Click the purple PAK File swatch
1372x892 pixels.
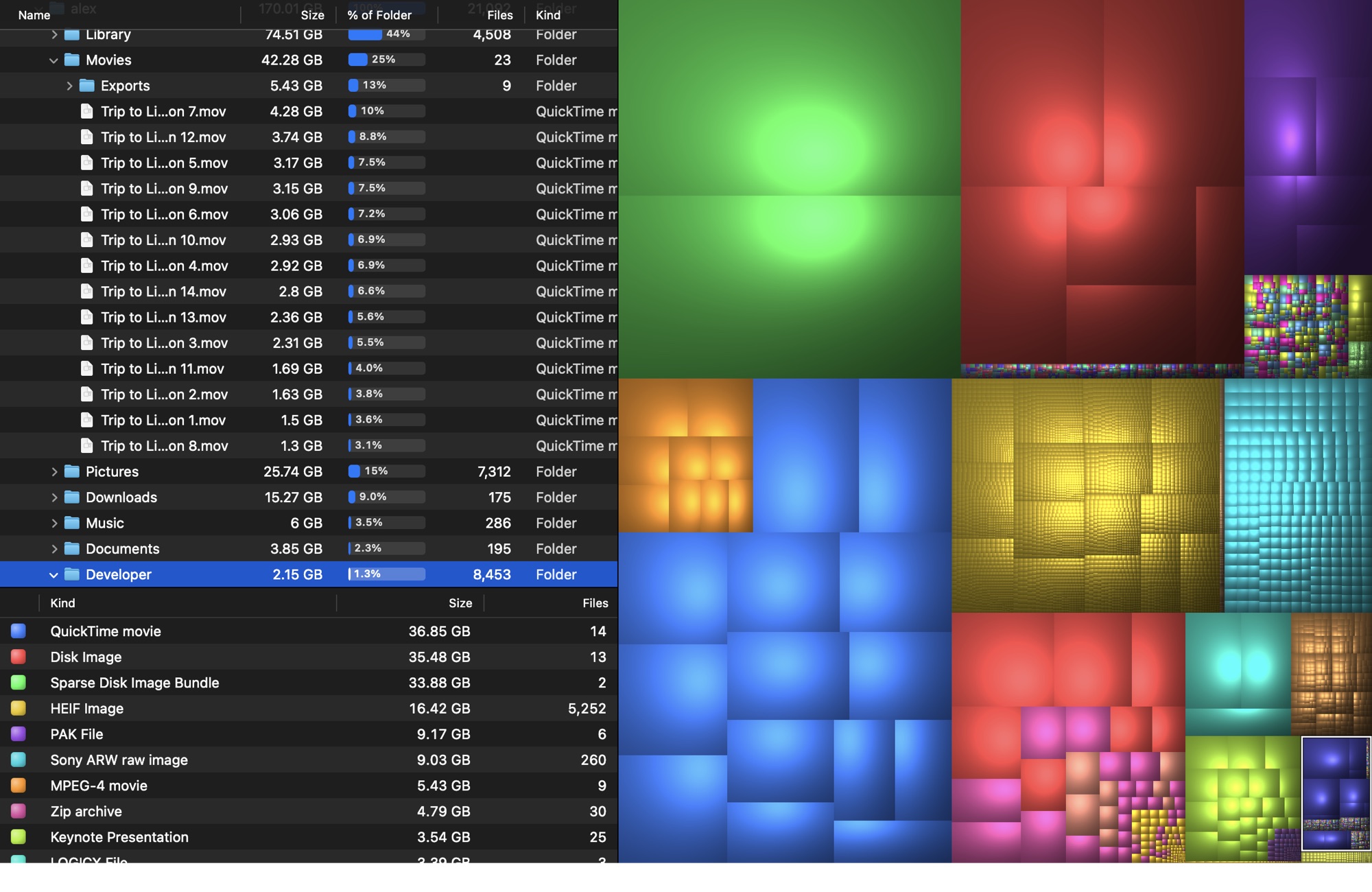coord(19,734)
